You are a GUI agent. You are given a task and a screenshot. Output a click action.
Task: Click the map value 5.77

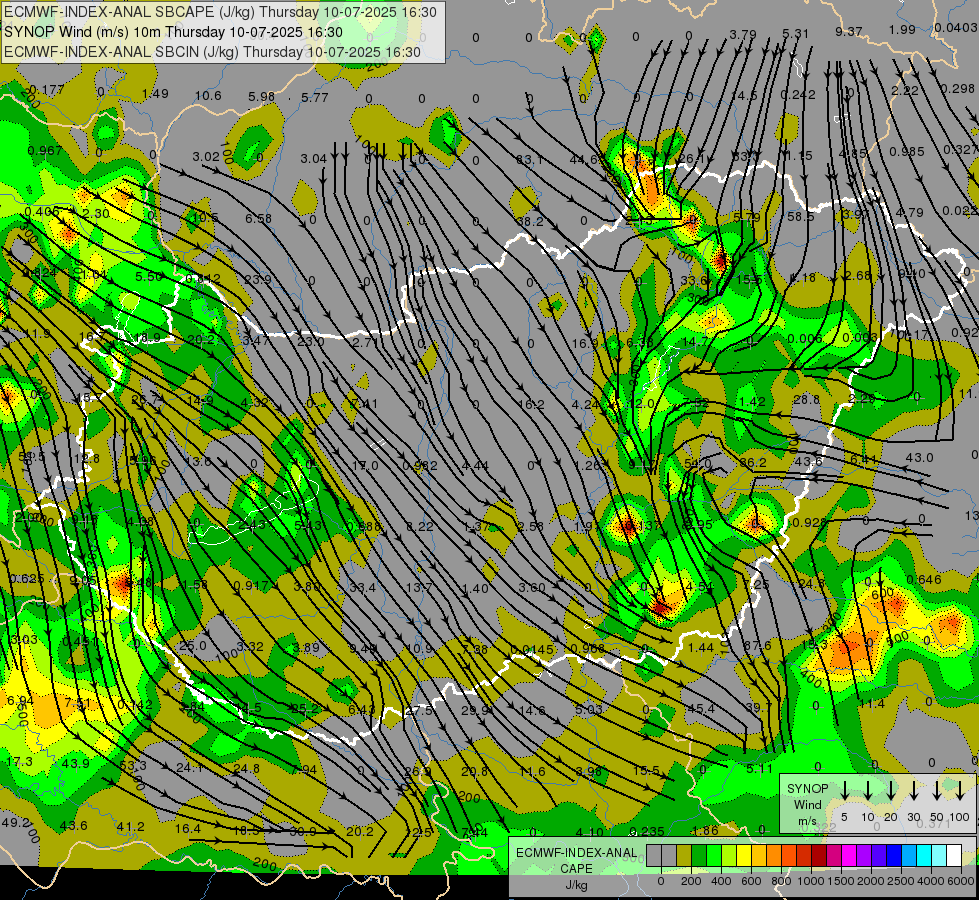pos(315,97)
